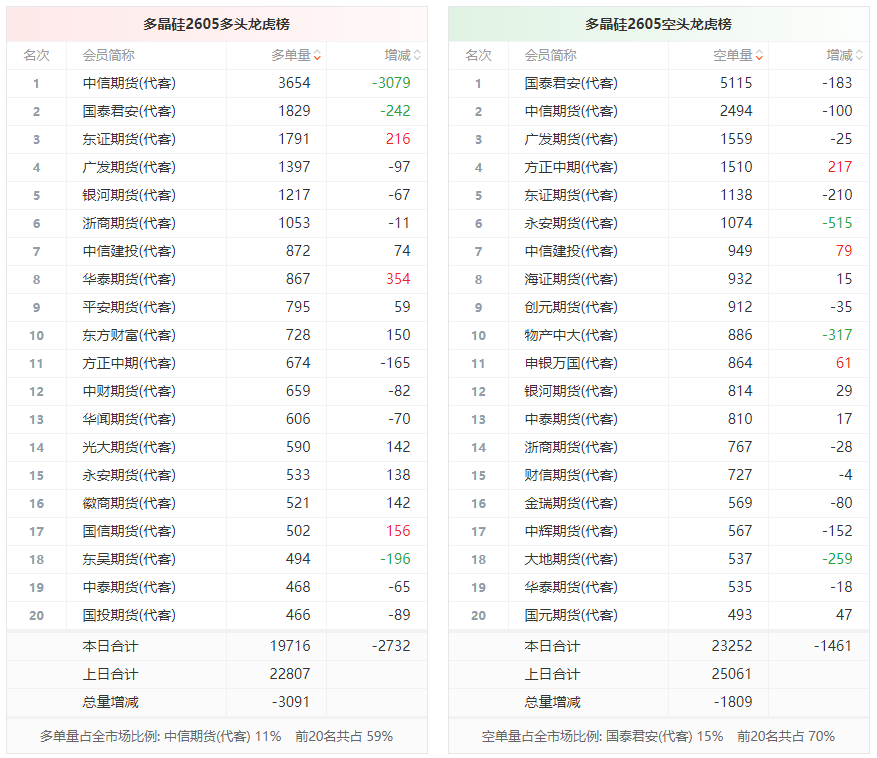Sort long table by 增减 sort arrows
This screenshot has height=758, width=877.
(417, 55)
